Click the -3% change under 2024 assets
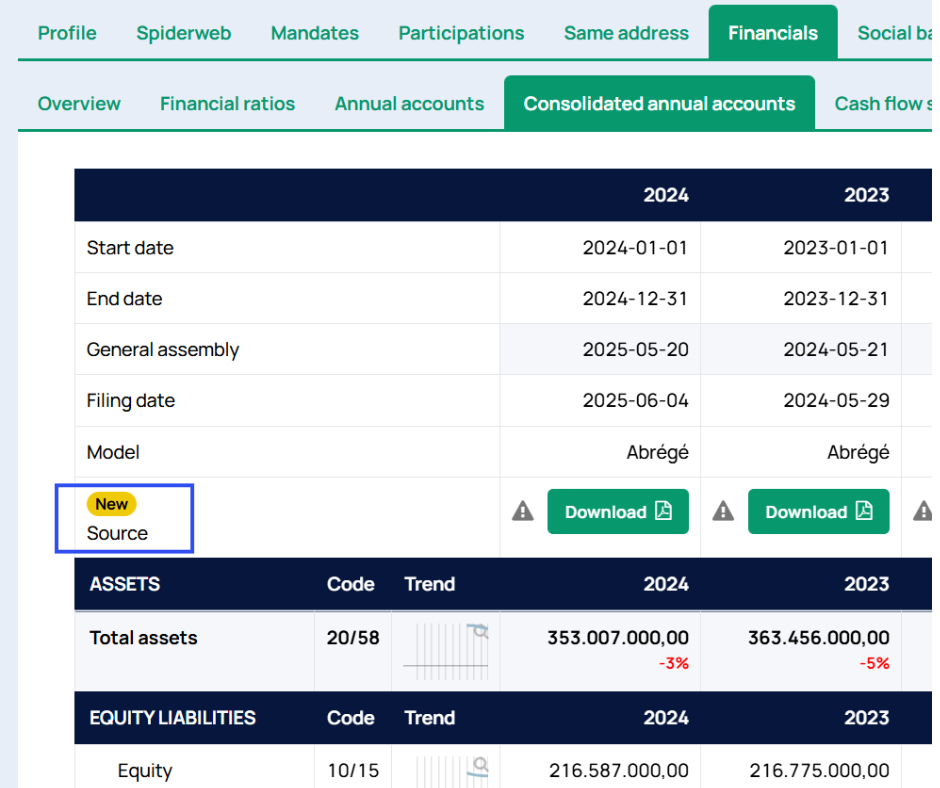The width and height of the screenshot is (940, 788). (x=674, y=663)
